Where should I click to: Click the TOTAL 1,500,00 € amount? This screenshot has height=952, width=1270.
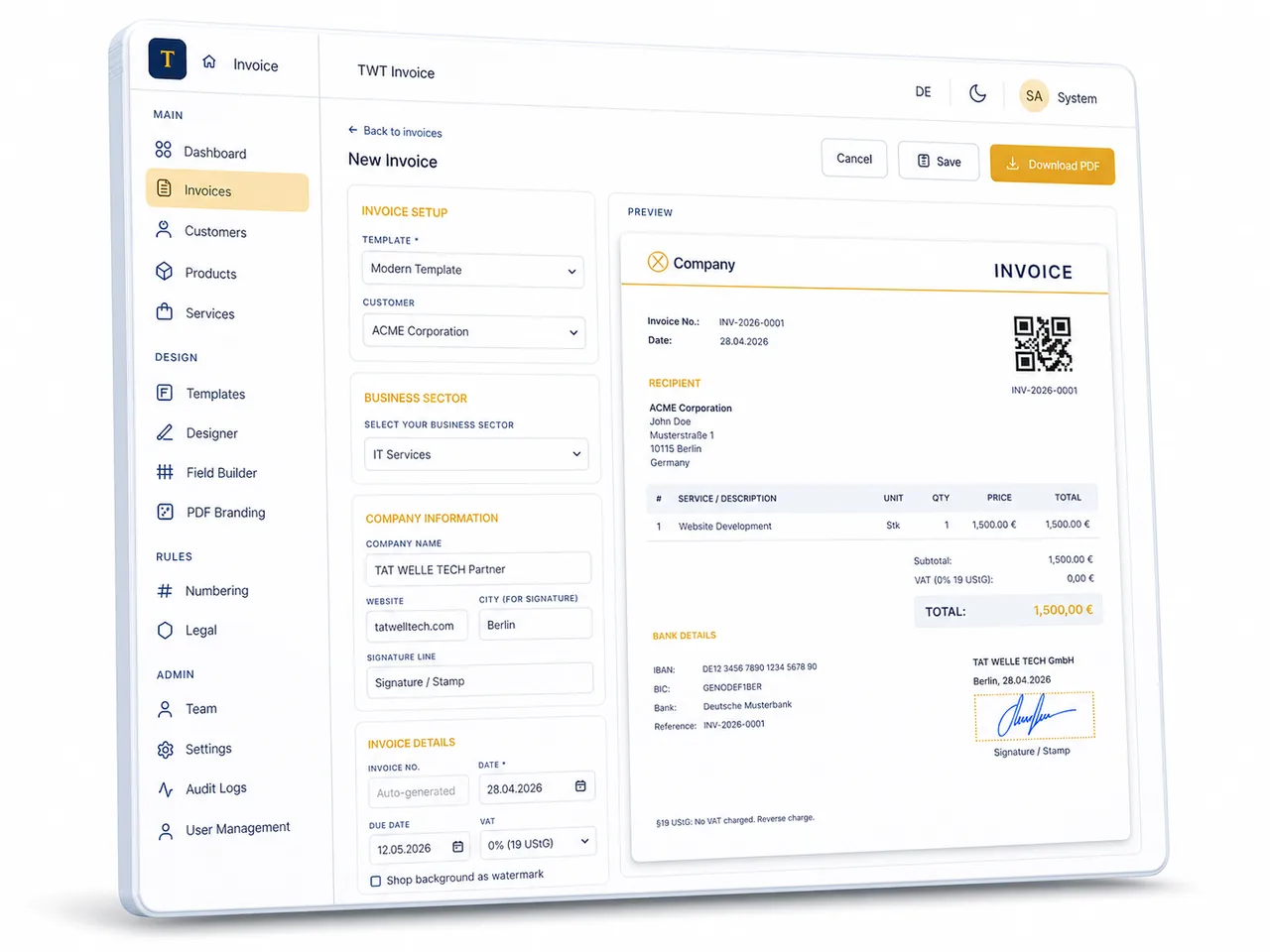tap(1063, 610)
